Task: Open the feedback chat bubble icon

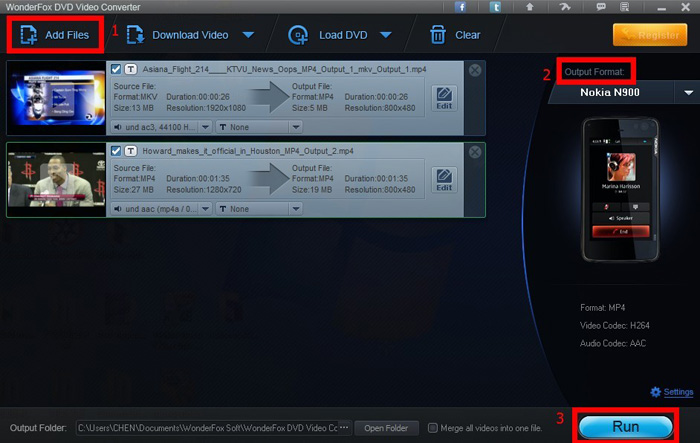Action: pyautogui.click(x=601, y=7)
